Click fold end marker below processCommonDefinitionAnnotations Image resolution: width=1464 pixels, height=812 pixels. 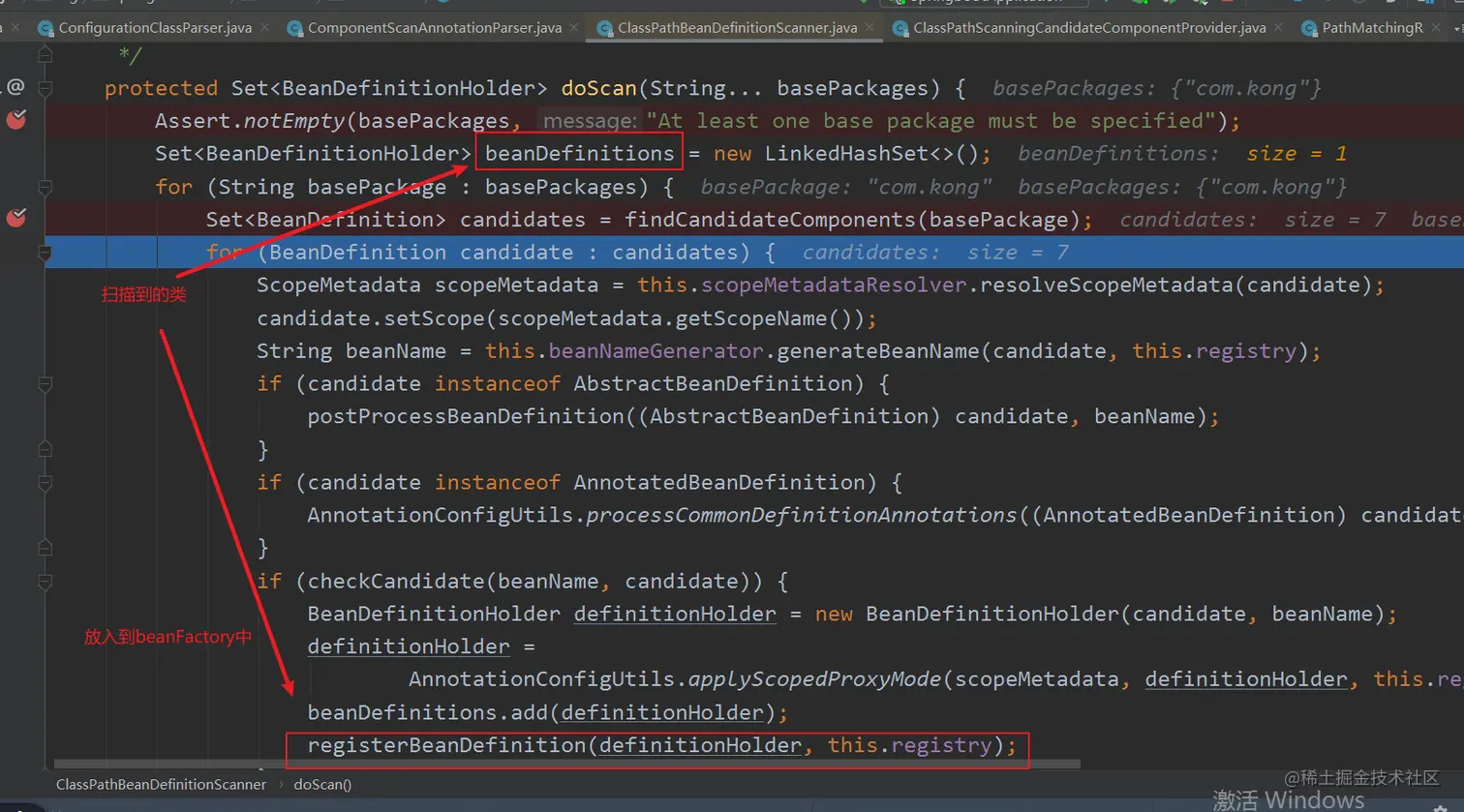point(45,548)
